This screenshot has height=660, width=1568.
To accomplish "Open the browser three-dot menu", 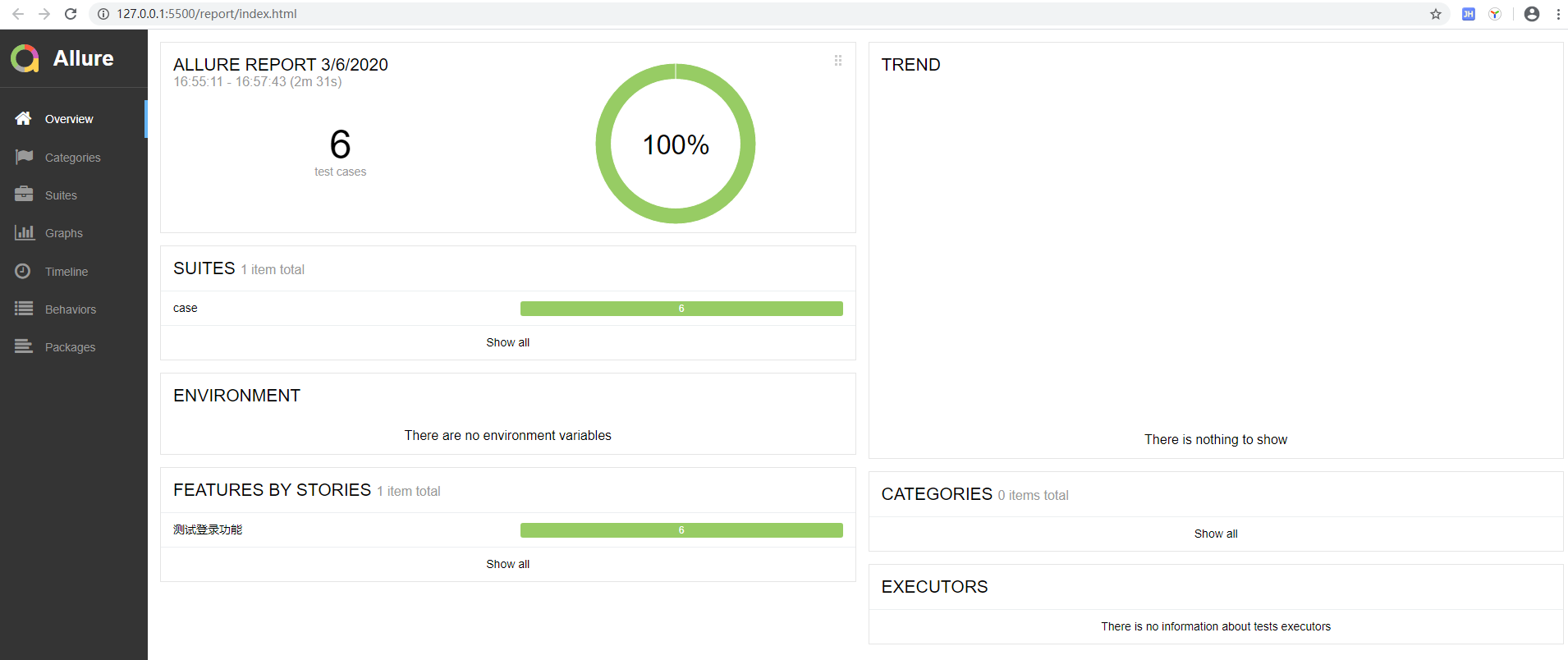I will [1558, 14].
